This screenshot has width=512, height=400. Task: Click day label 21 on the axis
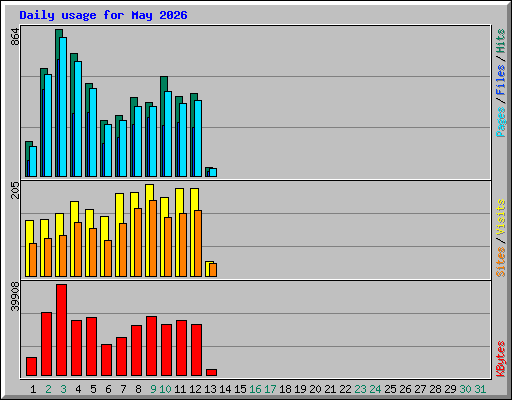tap(330, 389)
